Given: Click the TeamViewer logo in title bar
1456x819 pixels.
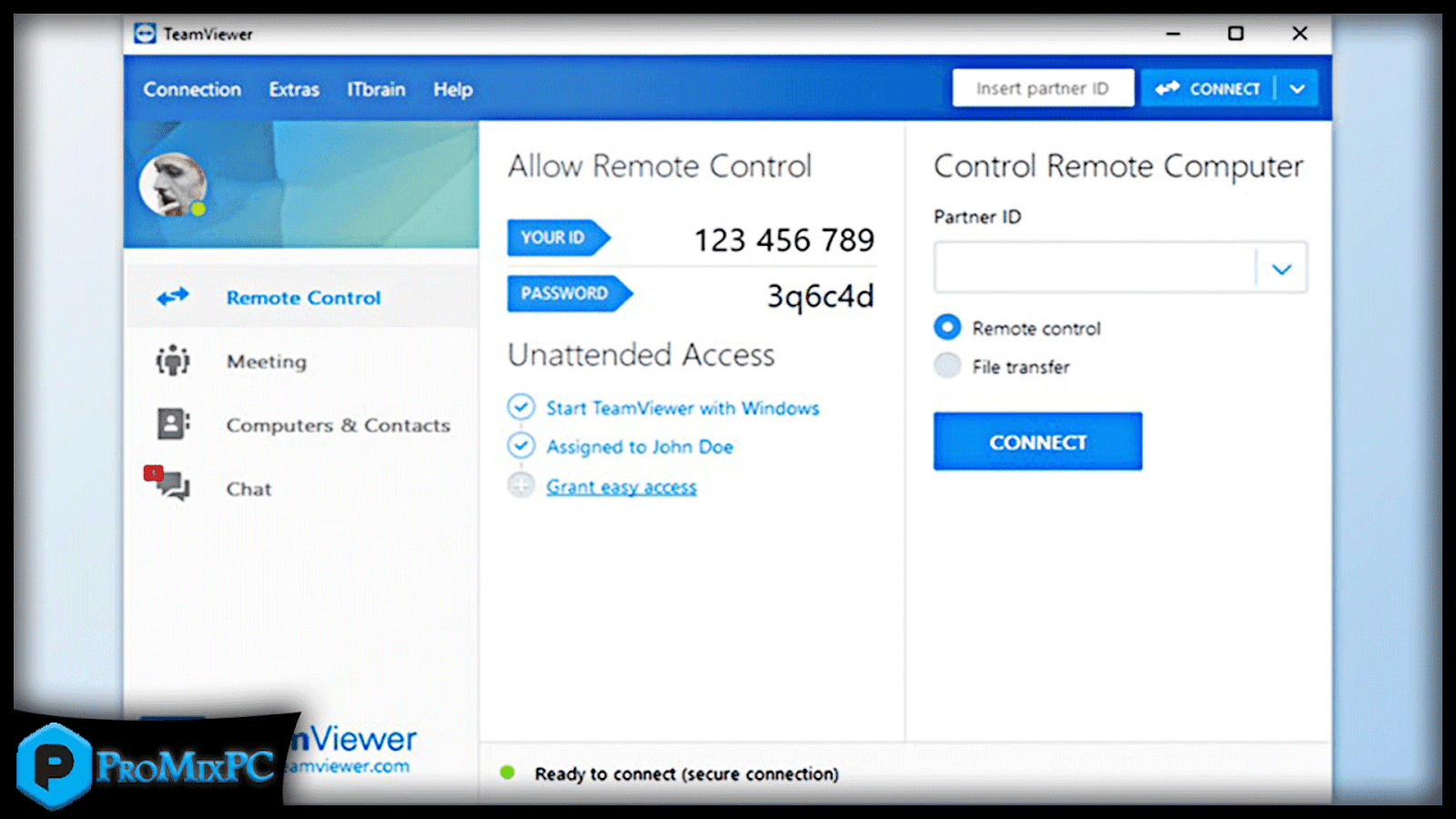Looking at the screenshot, I should (145, 34).
